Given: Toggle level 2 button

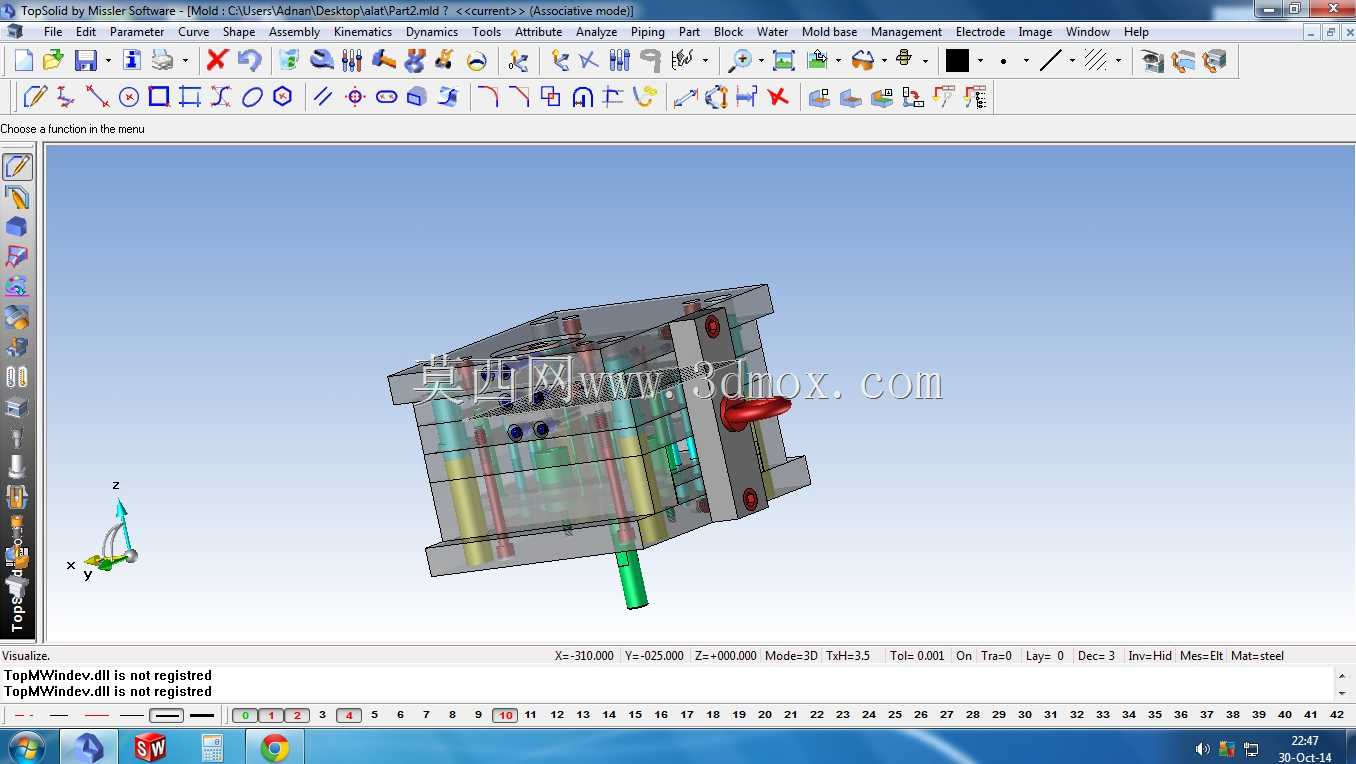Looking at the screenshot, I should point(297,715).
